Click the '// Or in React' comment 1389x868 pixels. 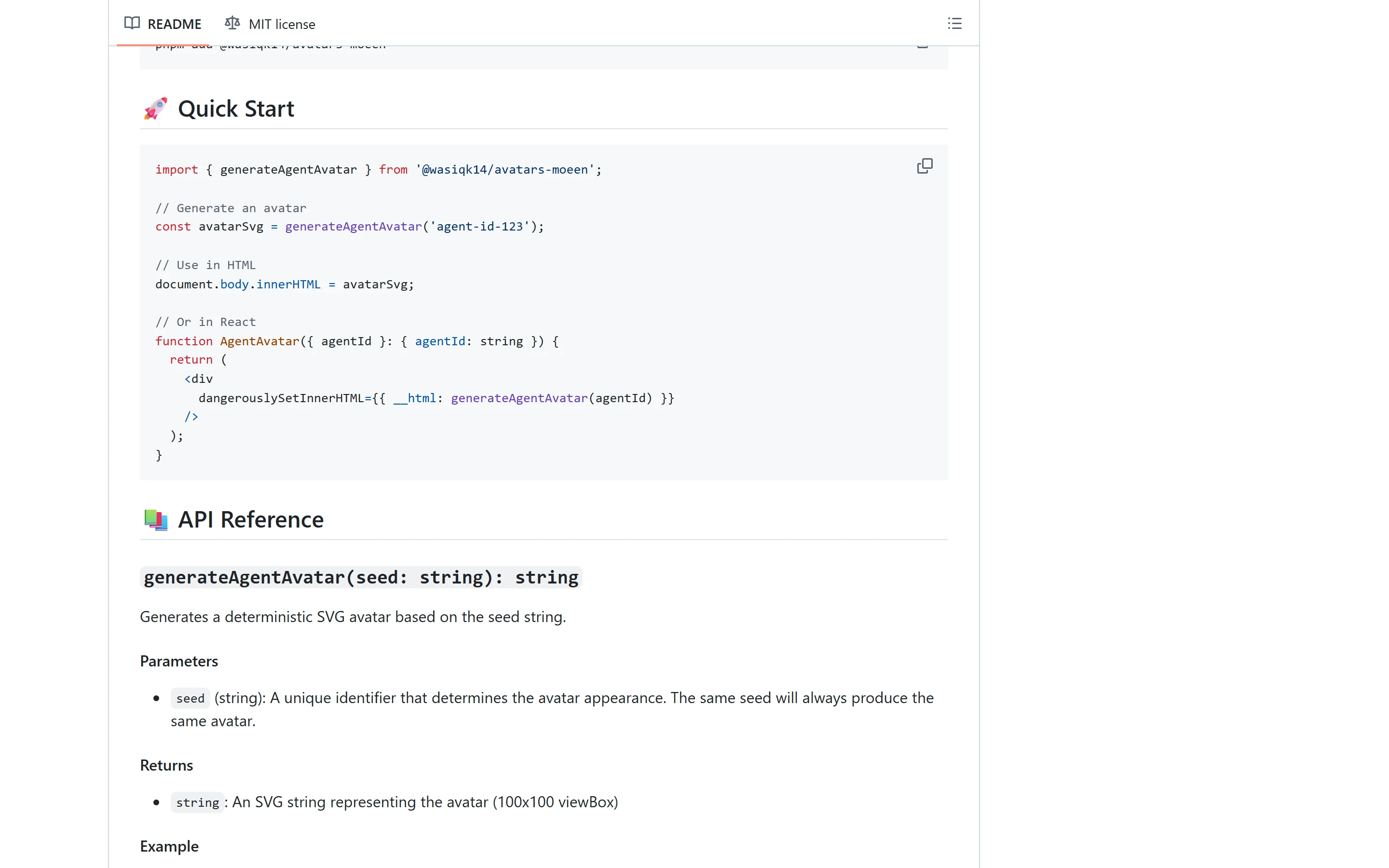[205, 322]
